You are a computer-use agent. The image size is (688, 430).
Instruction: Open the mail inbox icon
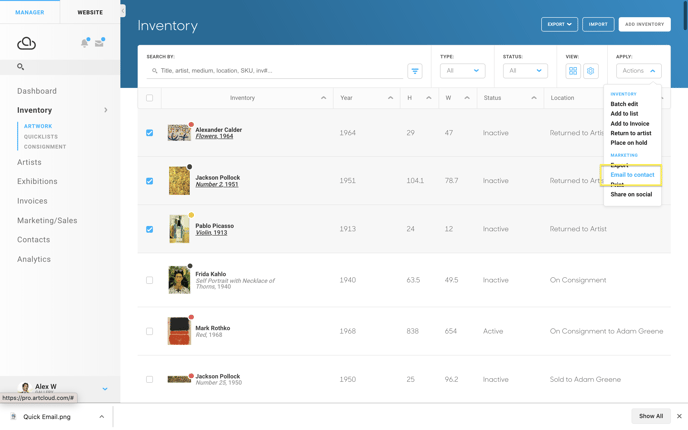(100, 43)
